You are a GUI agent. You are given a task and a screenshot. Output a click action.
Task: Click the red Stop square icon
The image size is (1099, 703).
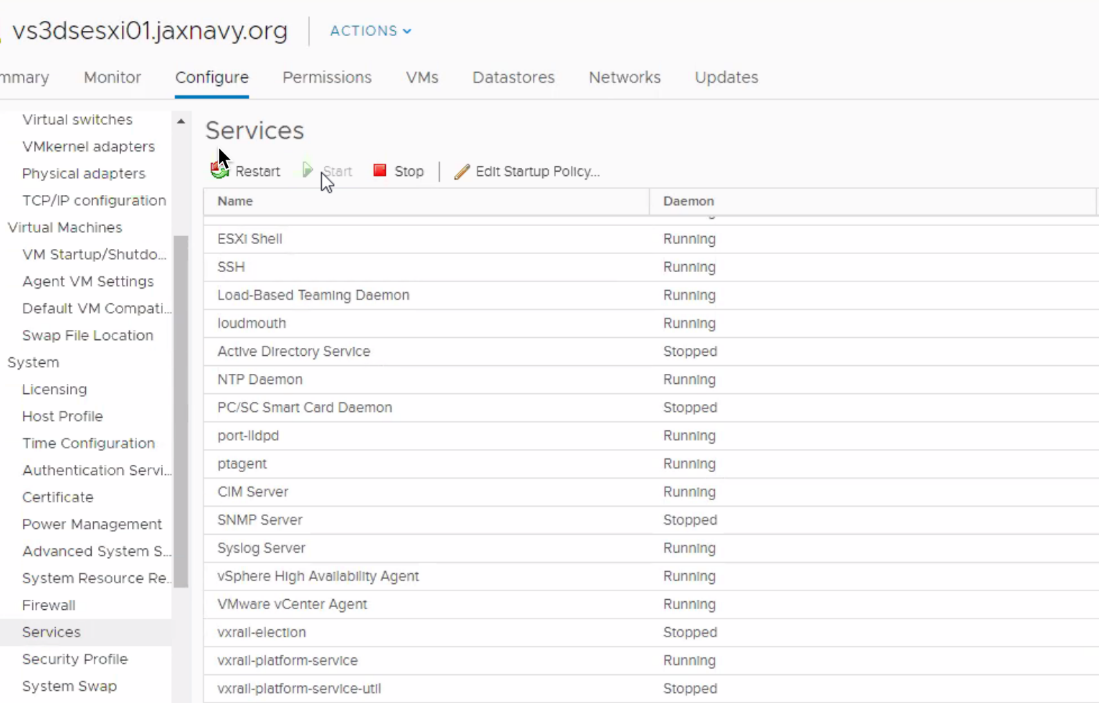[380, 170]
